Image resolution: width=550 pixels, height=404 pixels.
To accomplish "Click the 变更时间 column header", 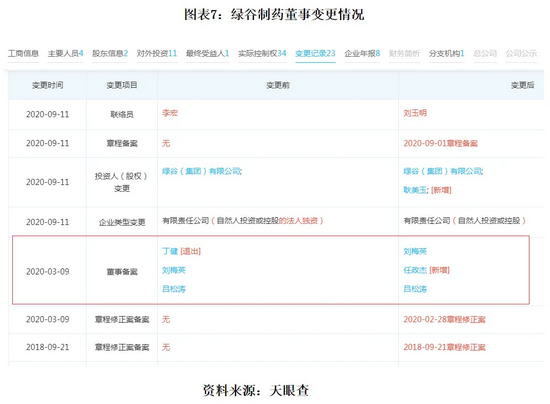I will coord(48,85).
